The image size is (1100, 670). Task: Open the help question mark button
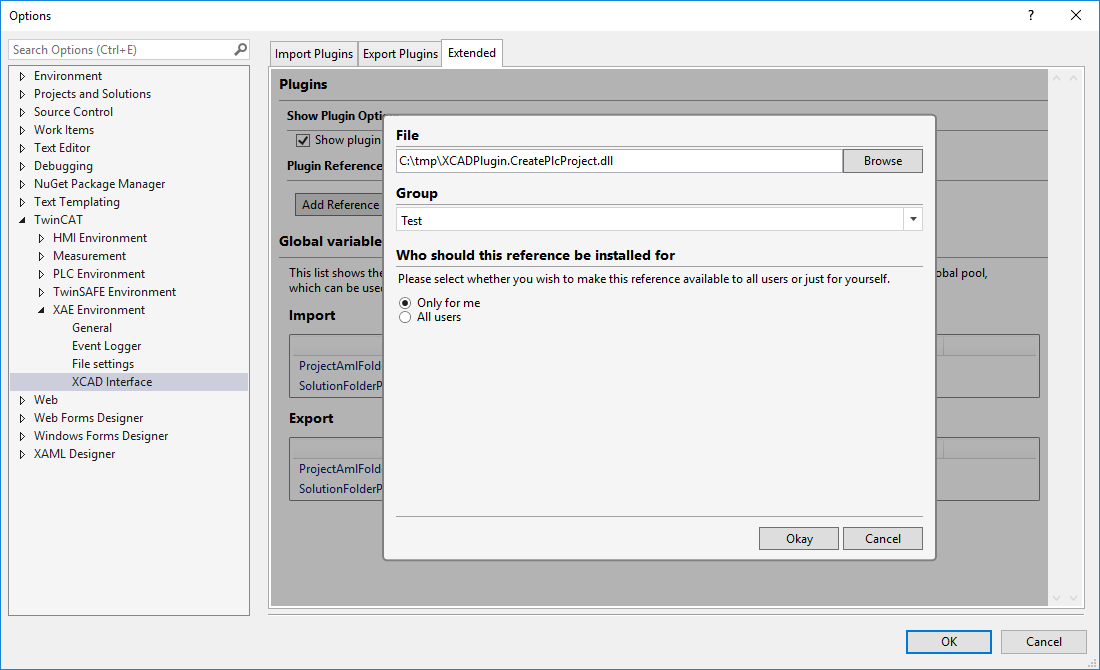click(x=1031, y=15)
